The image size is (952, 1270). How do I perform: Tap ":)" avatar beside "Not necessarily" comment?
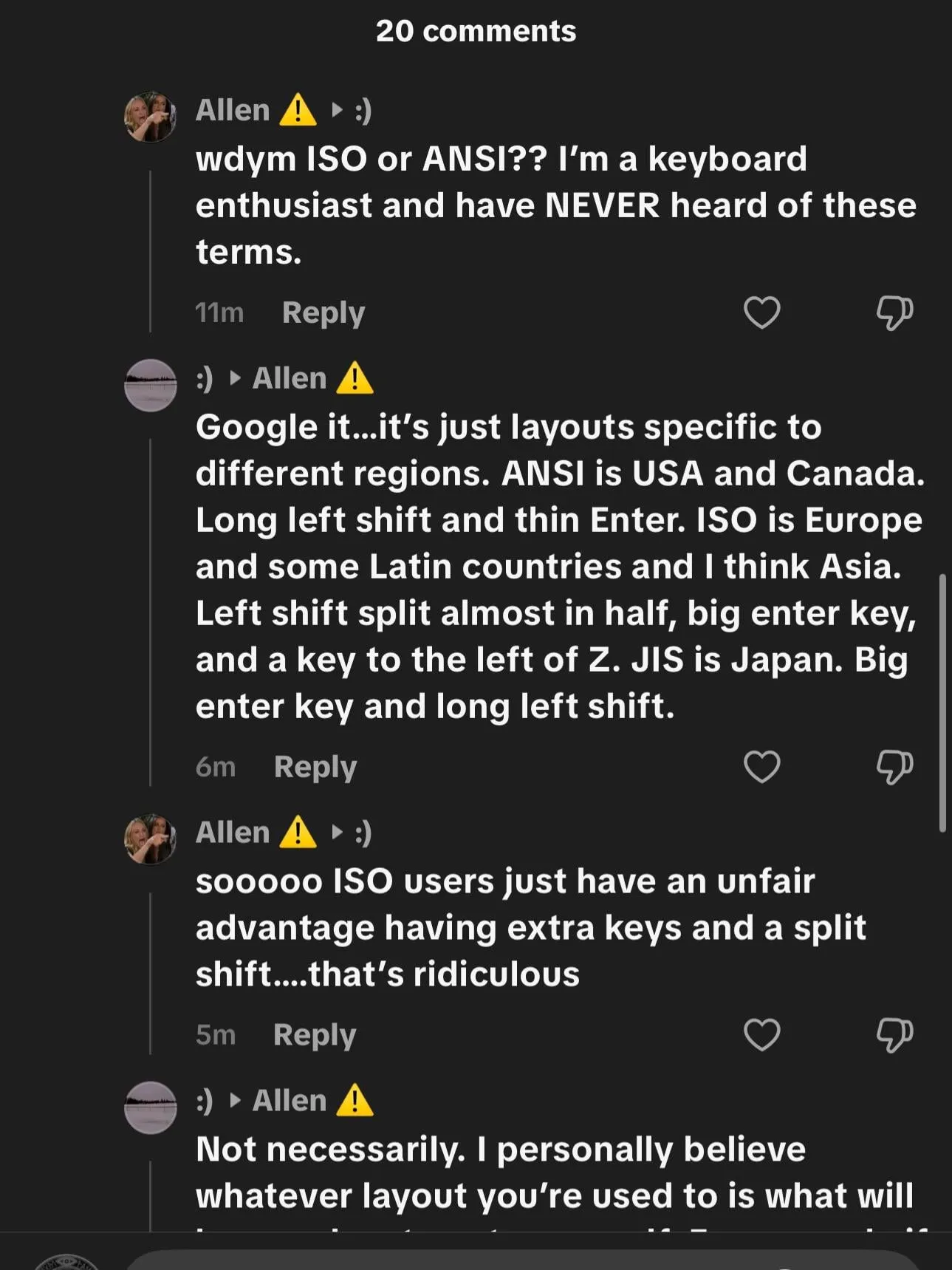point(151,1107)
